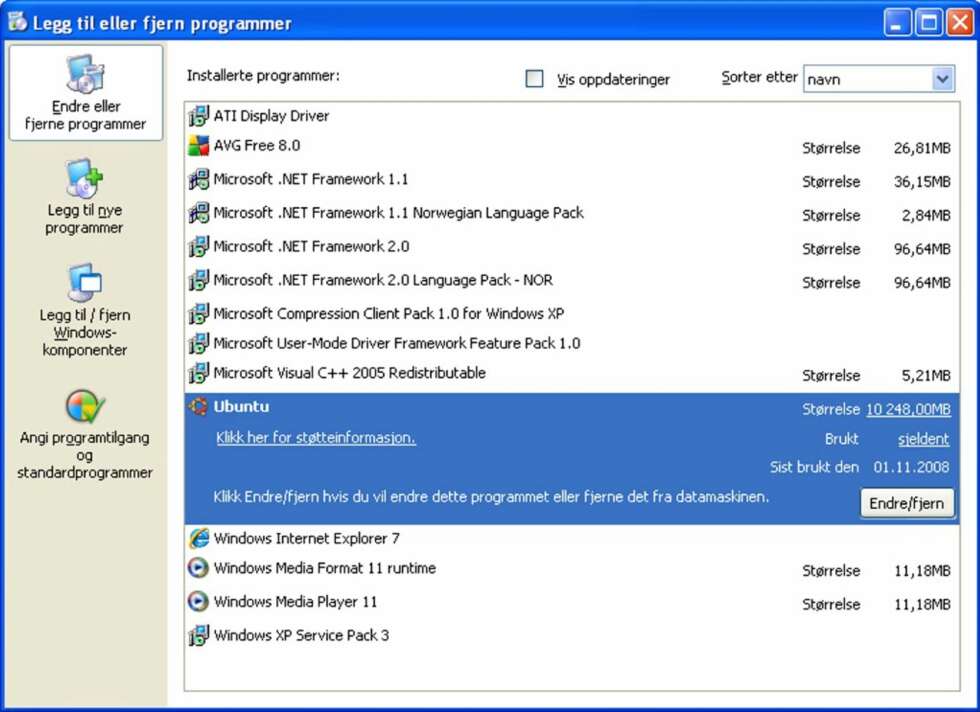The image size is (980, 712).
Task: Click the .NET Framework 1.1 Norwegian Language Pack icon
Action: tap(198, 213)
